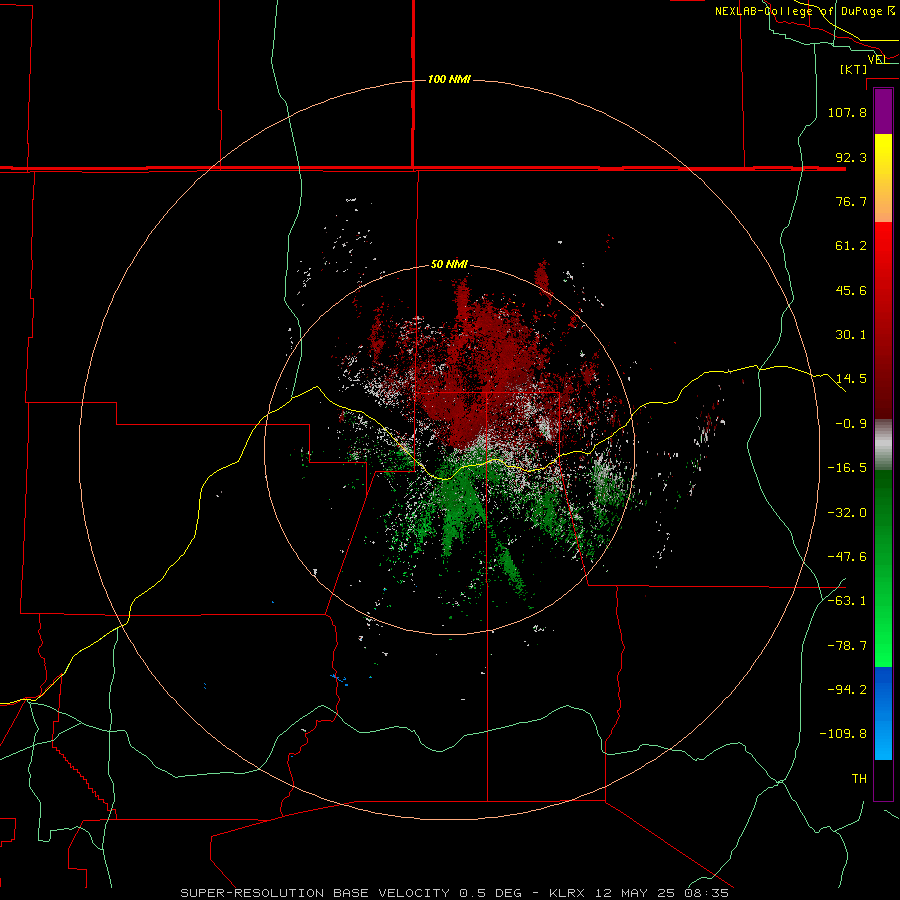
Task: Click SUPER-RESOLUTION BASE VELOCITY product title
Action: pyautogui.click(x=315, y=893)
